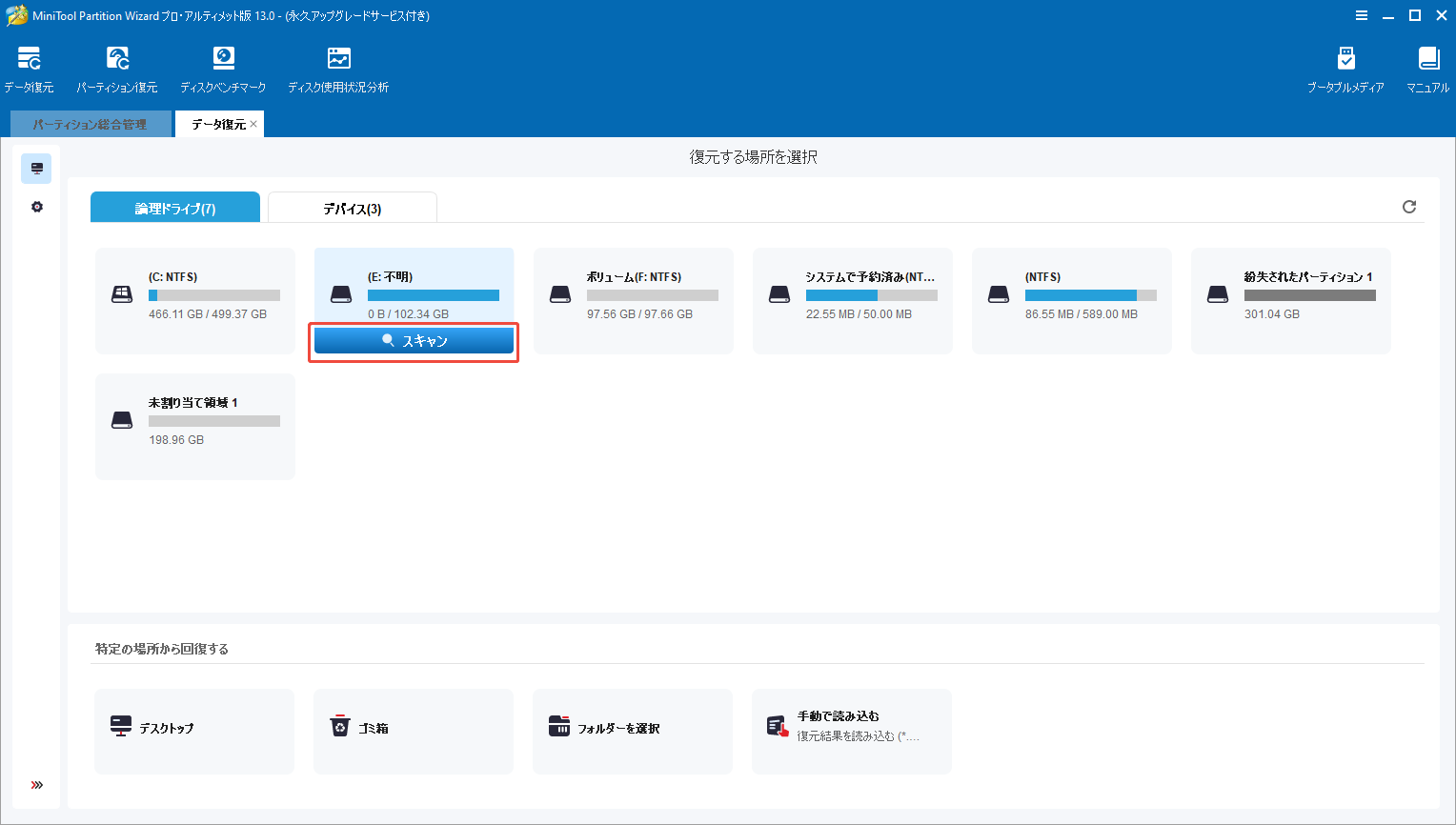The height and width of the screenshot is (825, 1456).
Task: Select the 紛失されたパーティション 1 drive card
Action: (x=1290, y=301)
